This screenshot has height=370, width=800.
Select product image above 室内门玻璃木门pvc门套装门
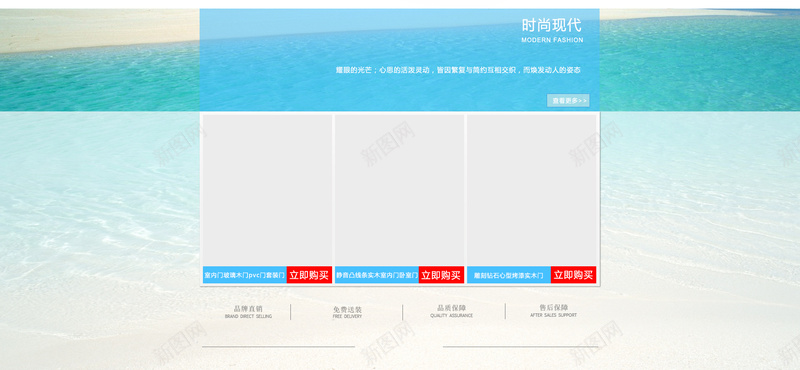tap(267, 190)
